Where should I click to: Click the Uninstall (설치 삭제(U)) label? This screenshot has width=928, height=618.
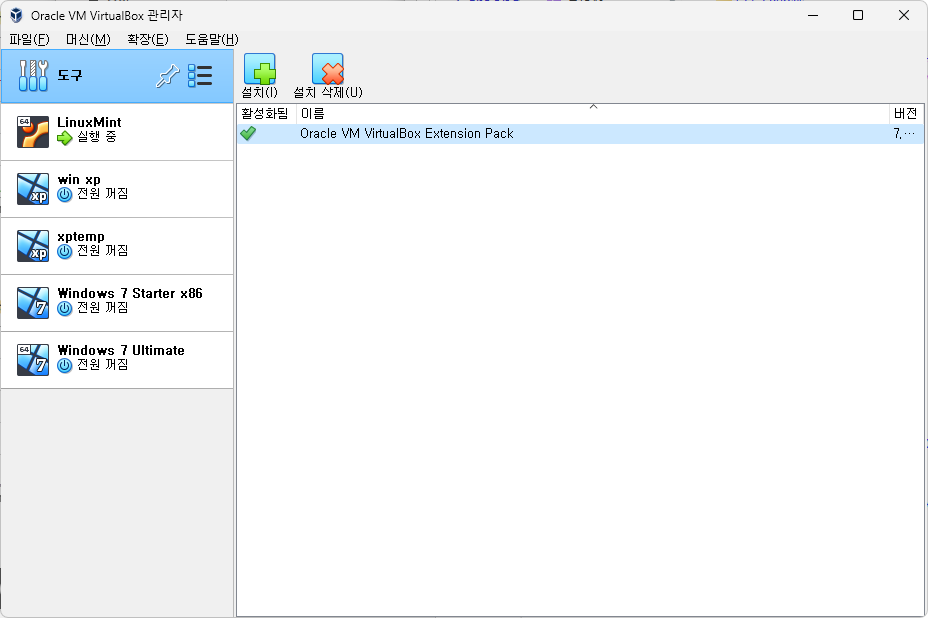[328, 92]
